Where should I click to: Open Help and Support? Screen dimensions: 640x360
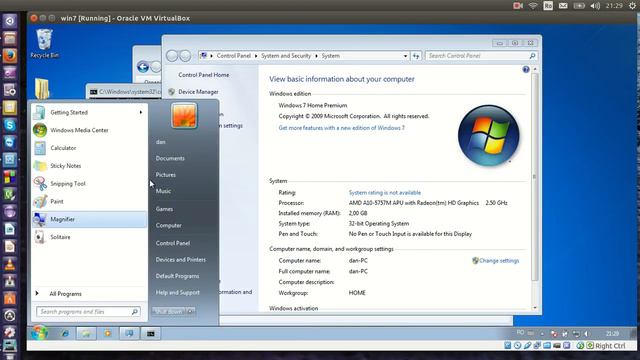click(x=178, y=292)
